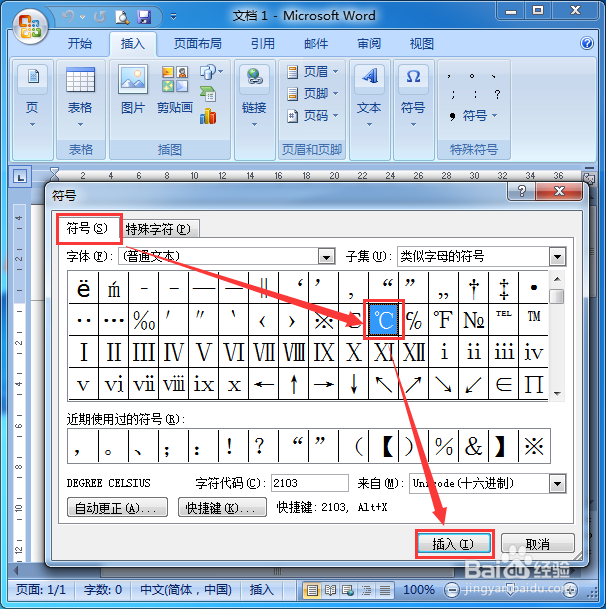Click the Office button logo

(x=30, y=26)
